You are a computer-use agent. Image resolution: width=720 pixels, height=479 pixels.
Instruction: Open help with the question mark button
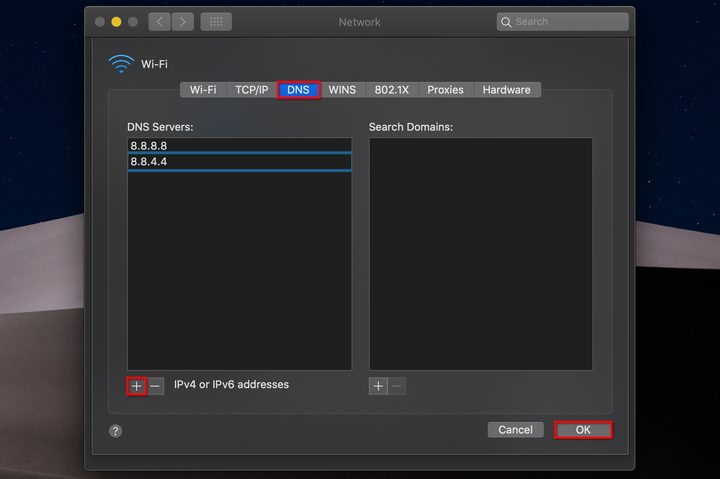pyautogui.click(x=115, y=431)
